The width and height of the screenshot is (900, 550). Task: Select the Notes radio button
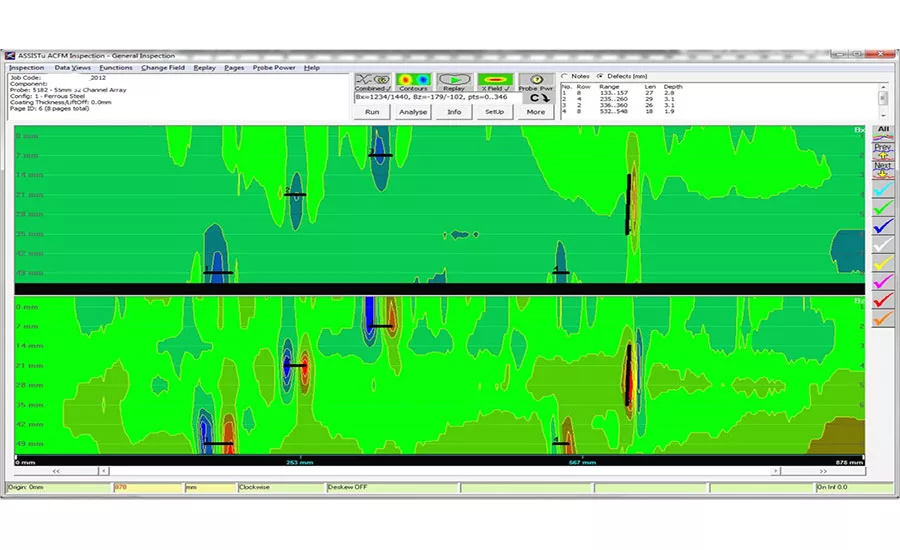(x=564, y=76)
